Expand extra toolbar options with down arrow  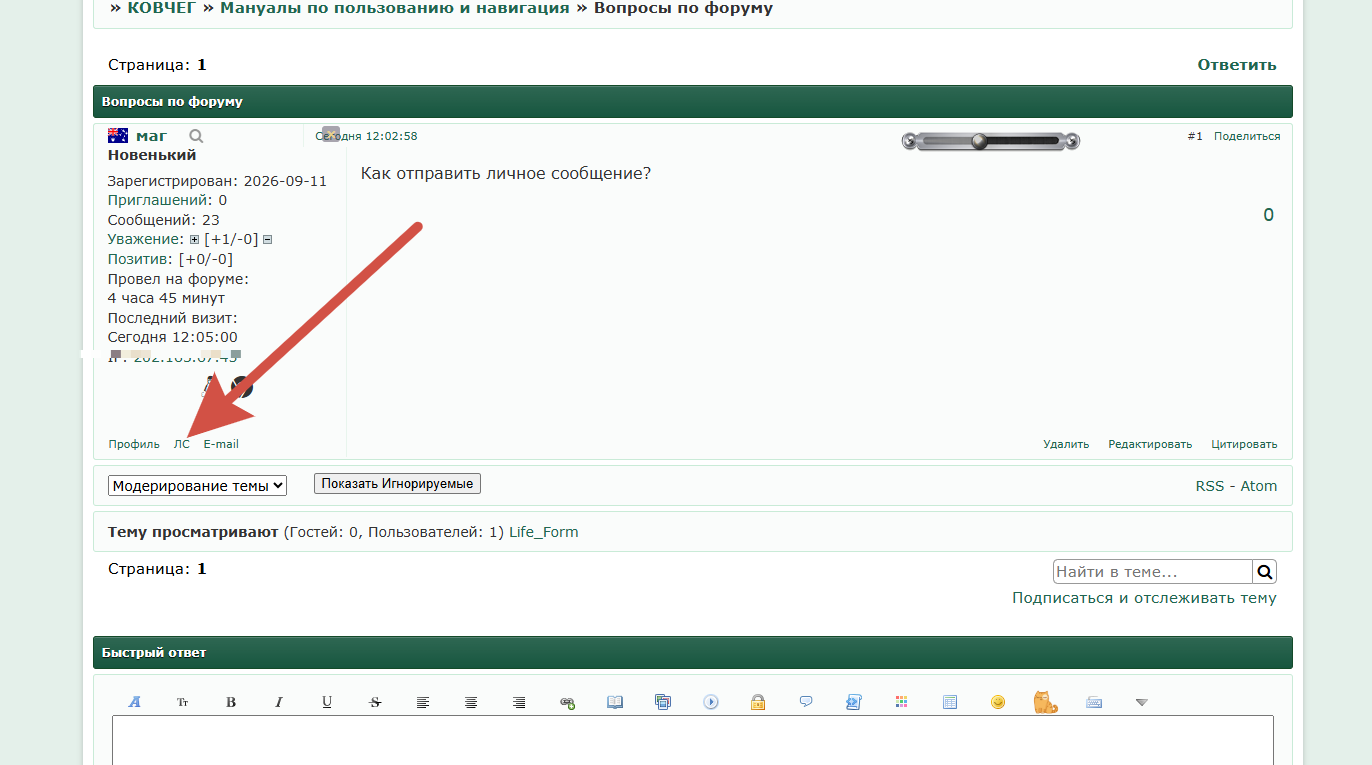pyautogui.click(x=1142, y=702)
